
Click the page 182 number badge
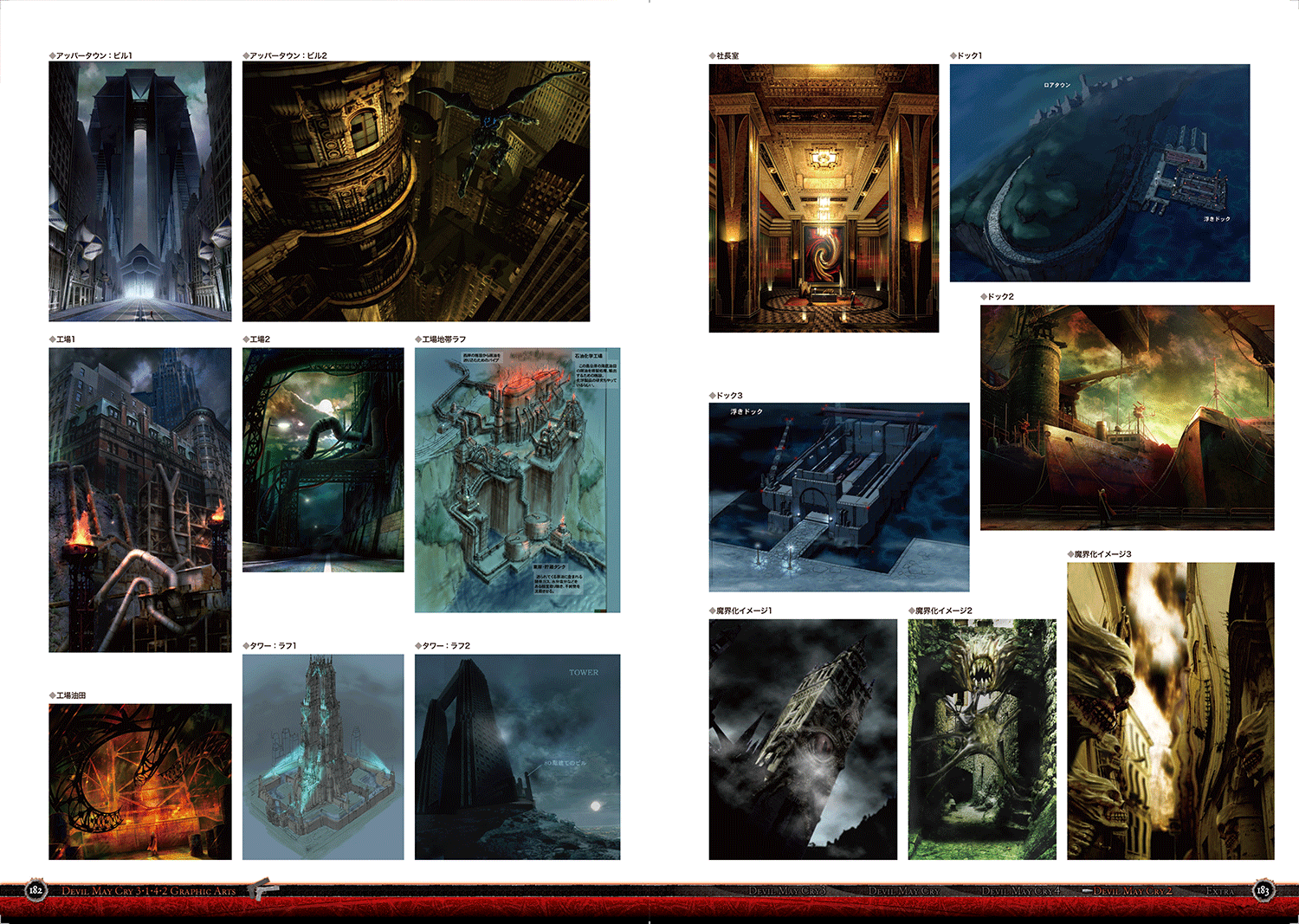pyautogui.click(x=36, y=890)
